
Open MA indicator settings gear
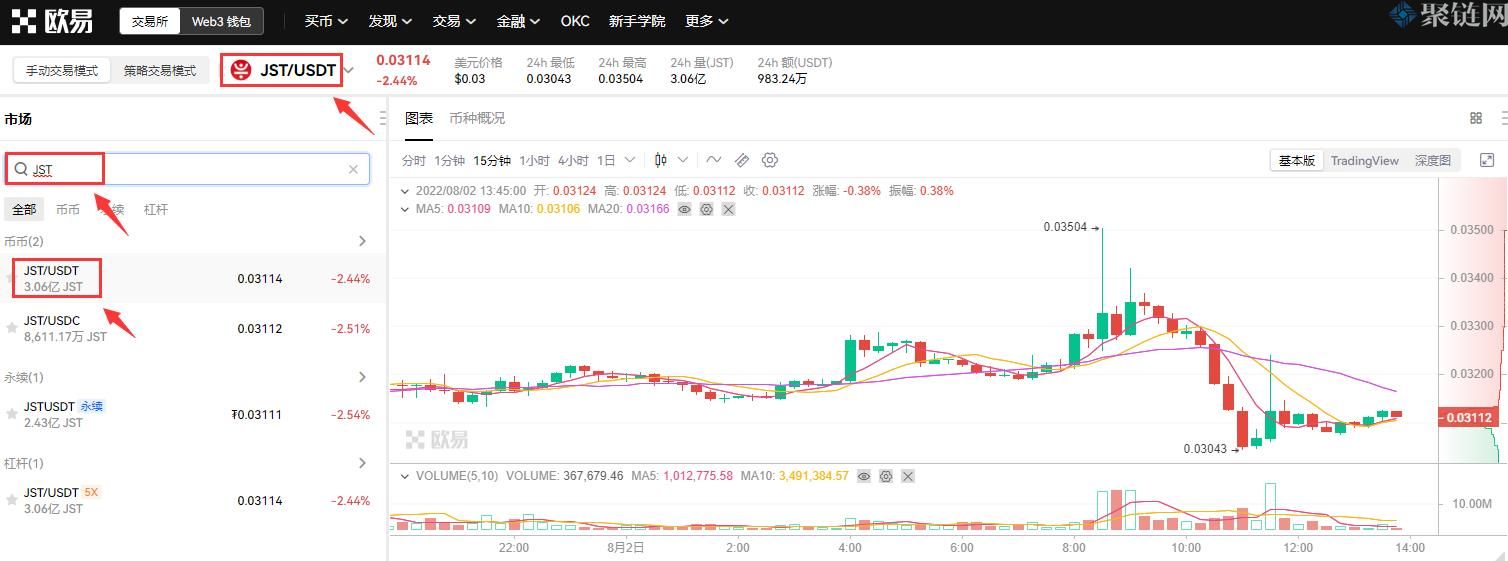pos(706,209)
